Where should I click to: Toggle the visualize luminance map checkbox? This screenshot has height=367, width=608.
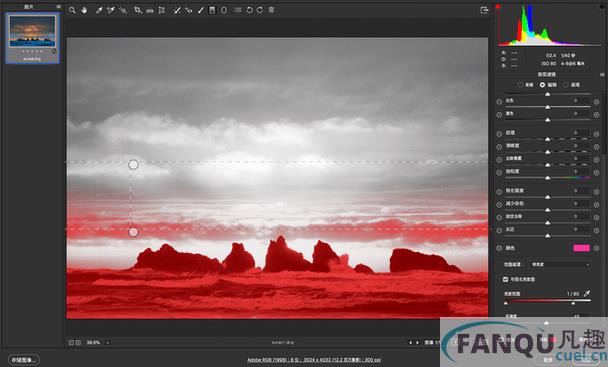505,279
